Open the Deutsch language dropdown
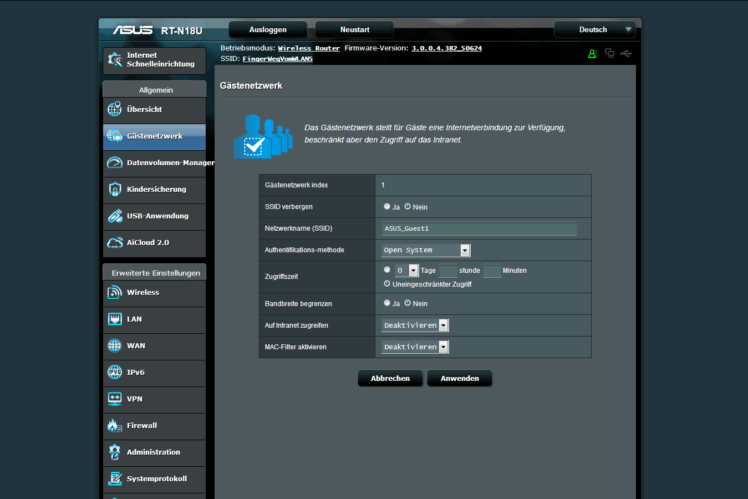Screen dimensions: 748x499 click(595, 30)
